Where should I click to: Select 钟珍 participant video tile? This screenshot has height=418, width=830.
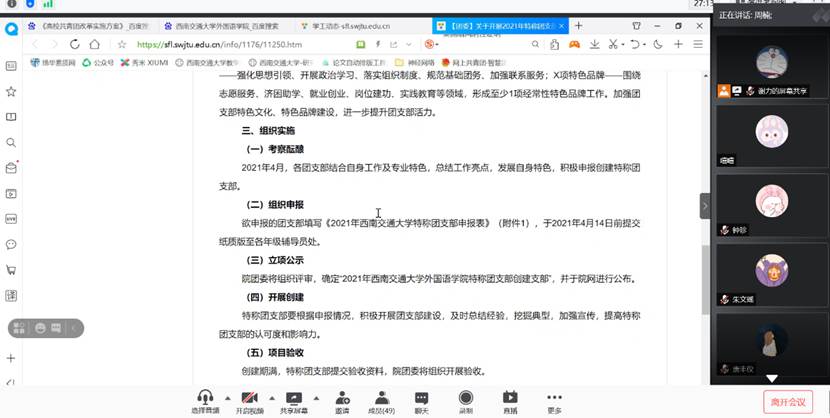point(772,205)
